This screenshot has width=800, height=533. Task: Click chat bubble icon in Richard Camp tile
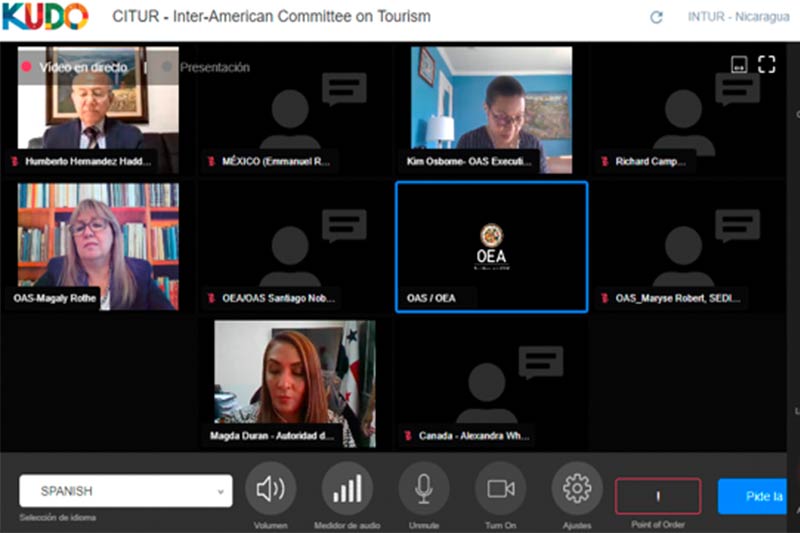coord(738,89)
